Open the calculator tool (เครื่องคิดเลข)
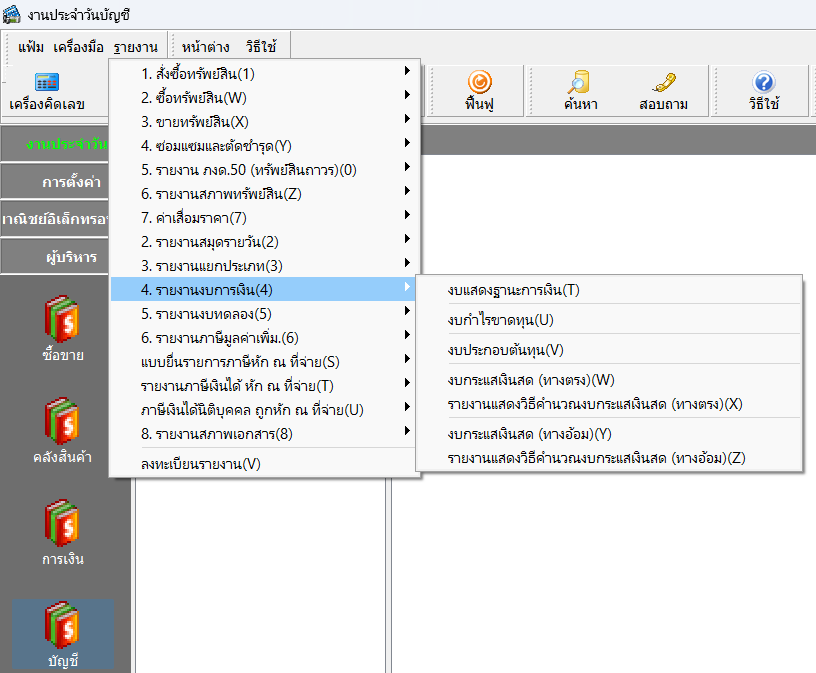 [47, 92]
